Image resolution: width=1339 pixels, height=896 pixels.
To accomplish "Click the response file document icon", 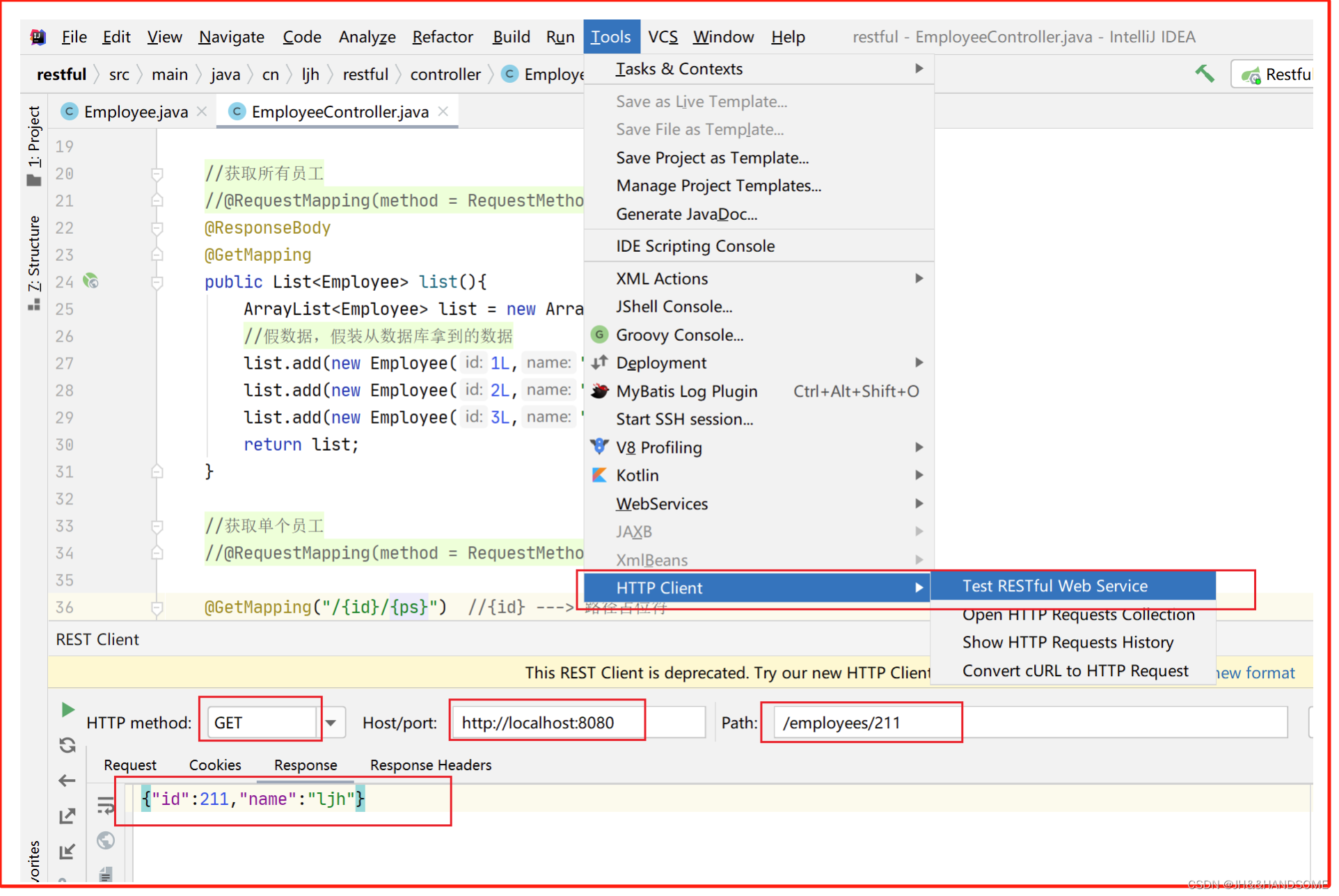I will click(x=106, y=874).
